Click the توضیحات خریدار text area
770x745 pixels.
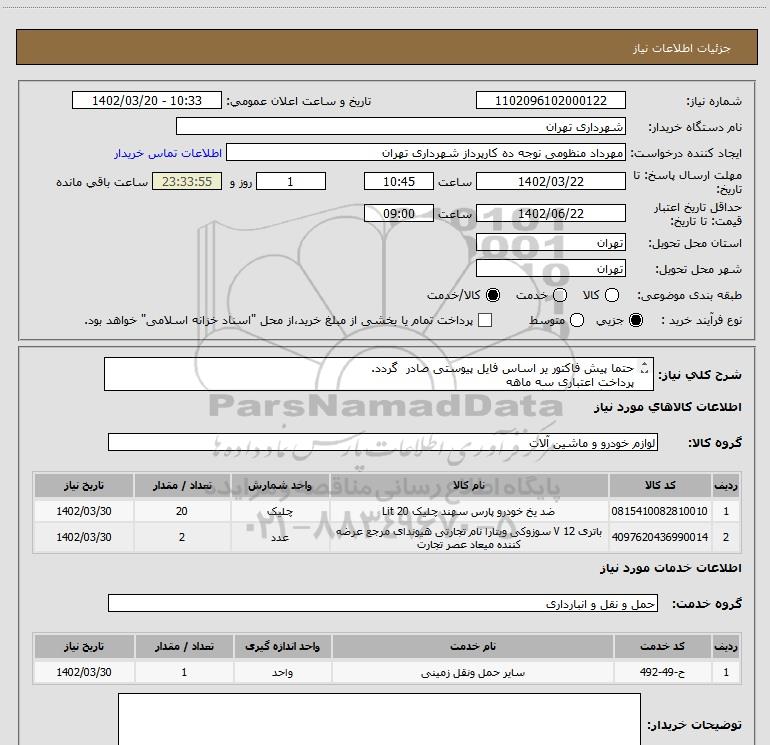(x=379, y=719)
